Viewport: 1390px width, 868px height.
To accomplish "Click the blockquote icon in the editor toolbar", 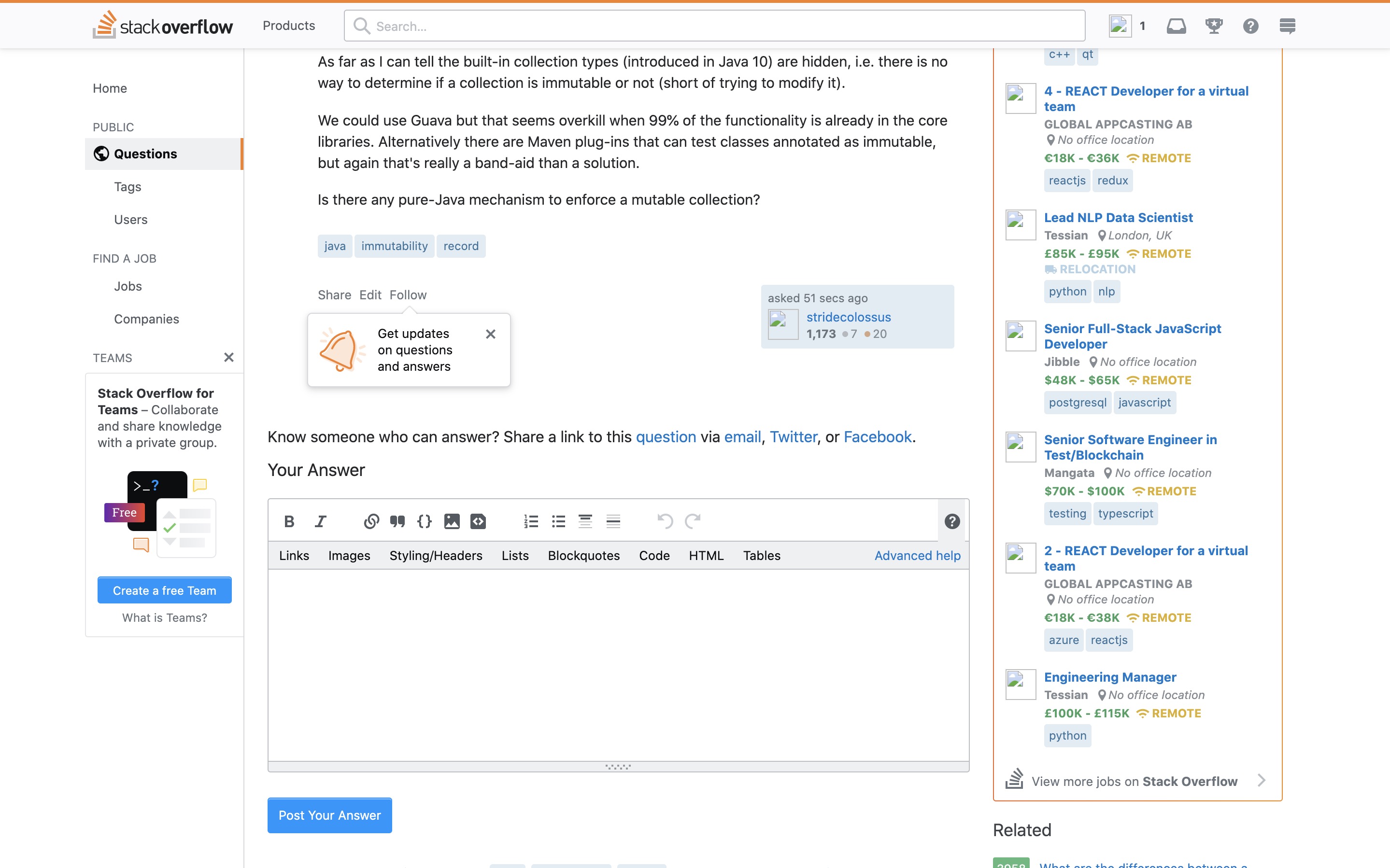I will (397, 521).
